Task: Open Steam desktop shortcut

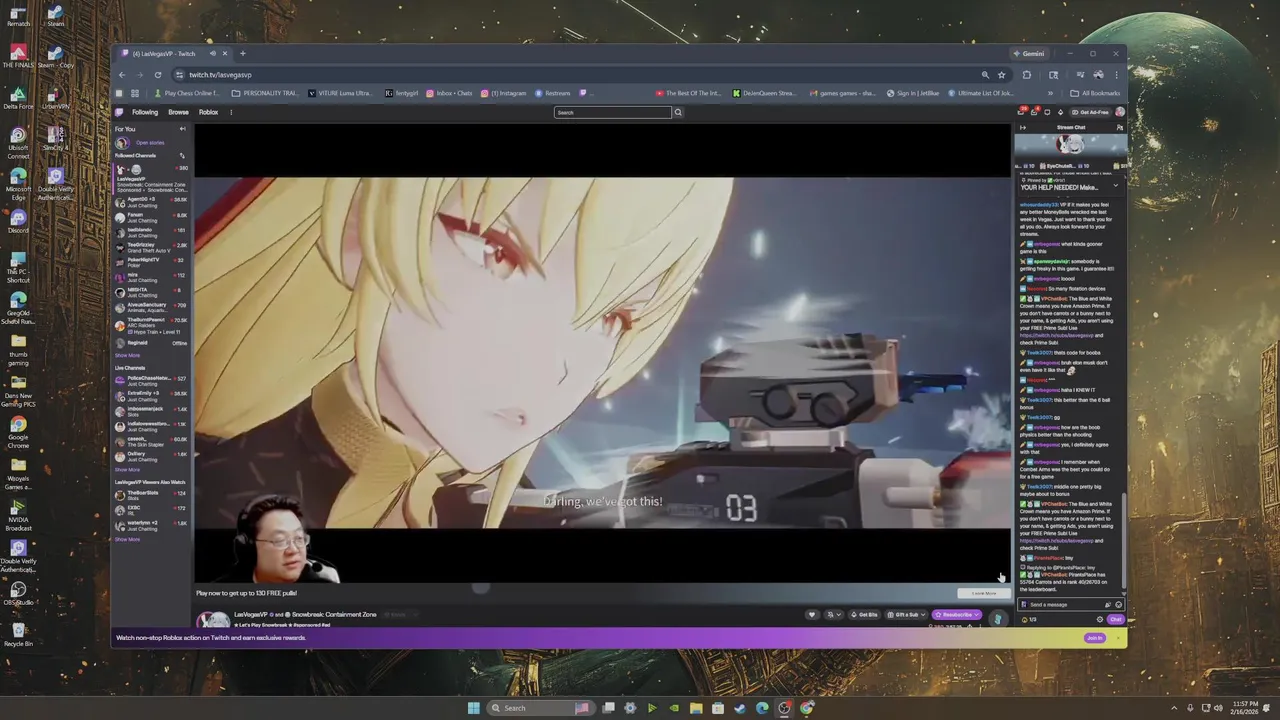Action: coord(55,17)
